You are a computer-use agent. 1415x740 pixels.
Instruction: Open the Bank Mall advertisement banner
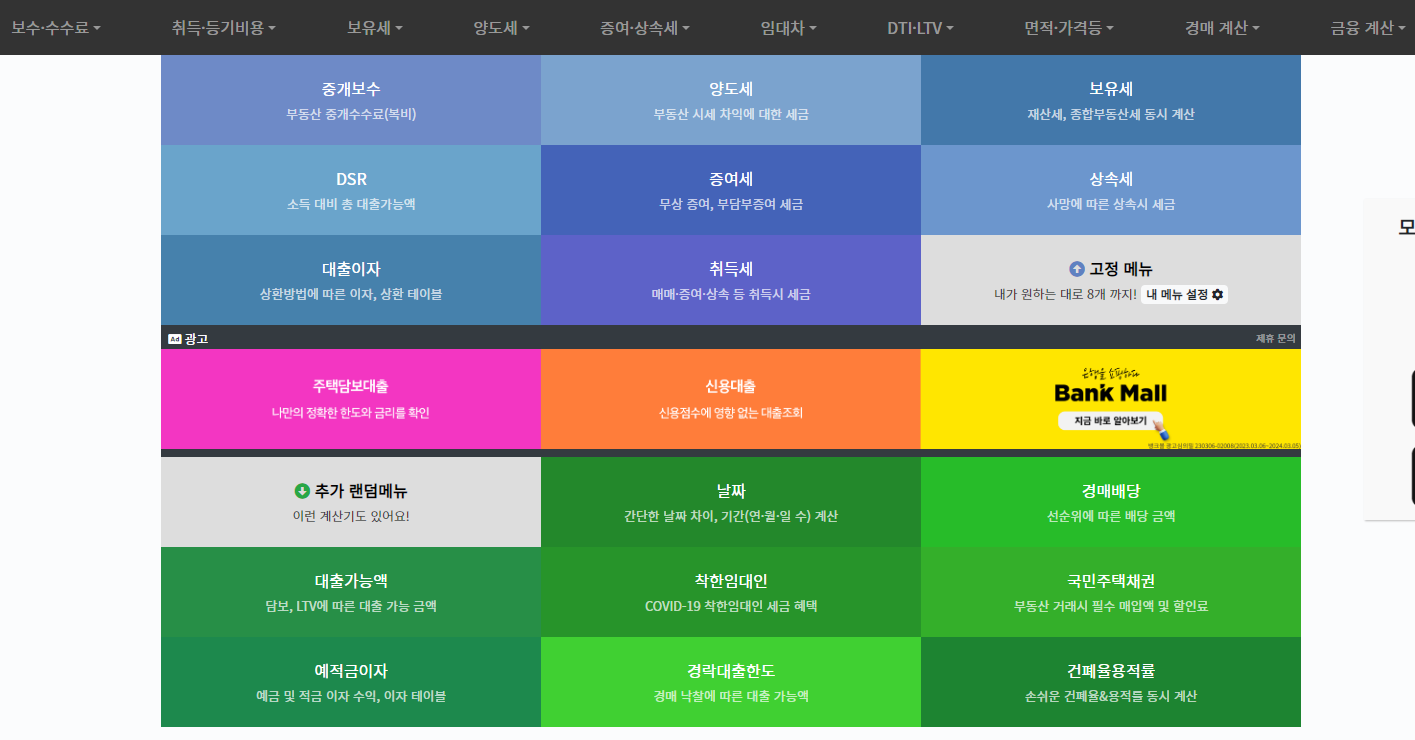(1110, 399)
